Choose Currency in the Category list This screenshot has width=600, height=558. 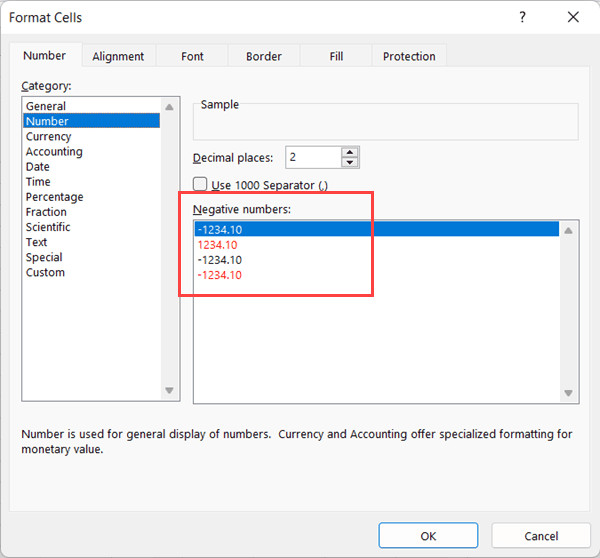tap(48, 136)
